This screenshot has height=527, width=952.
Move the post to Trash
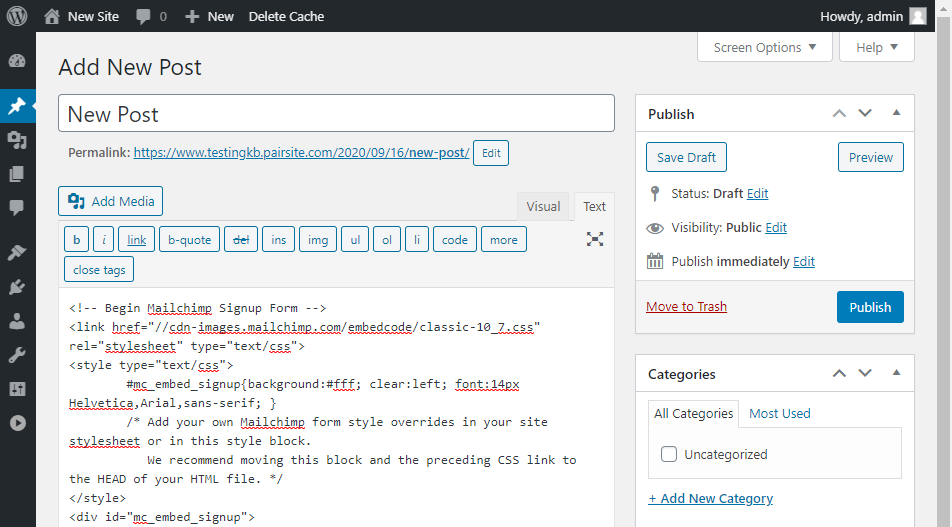point(686,307)
